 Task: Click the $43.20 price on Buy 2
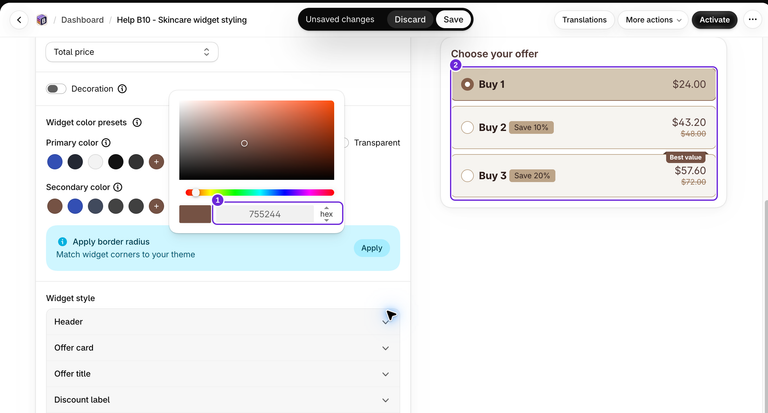point(689,122)
